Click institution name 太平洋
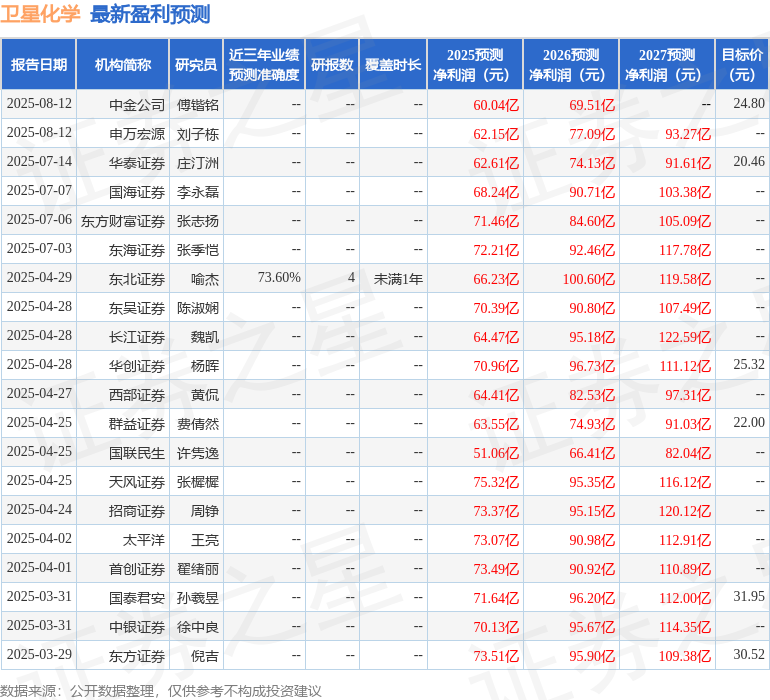Image resolution: width=770 pixels, height=700 pixels. point(144,539)
